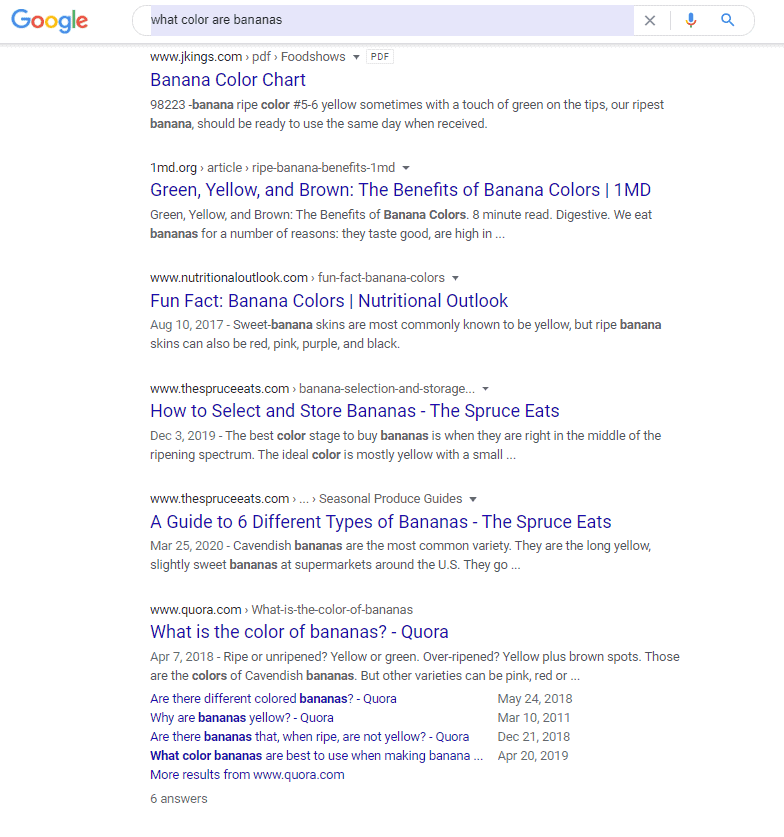This screenshot has width=784, height=837.
Task: Click the 'Apr 20, 2019' date
Action: 533,756
